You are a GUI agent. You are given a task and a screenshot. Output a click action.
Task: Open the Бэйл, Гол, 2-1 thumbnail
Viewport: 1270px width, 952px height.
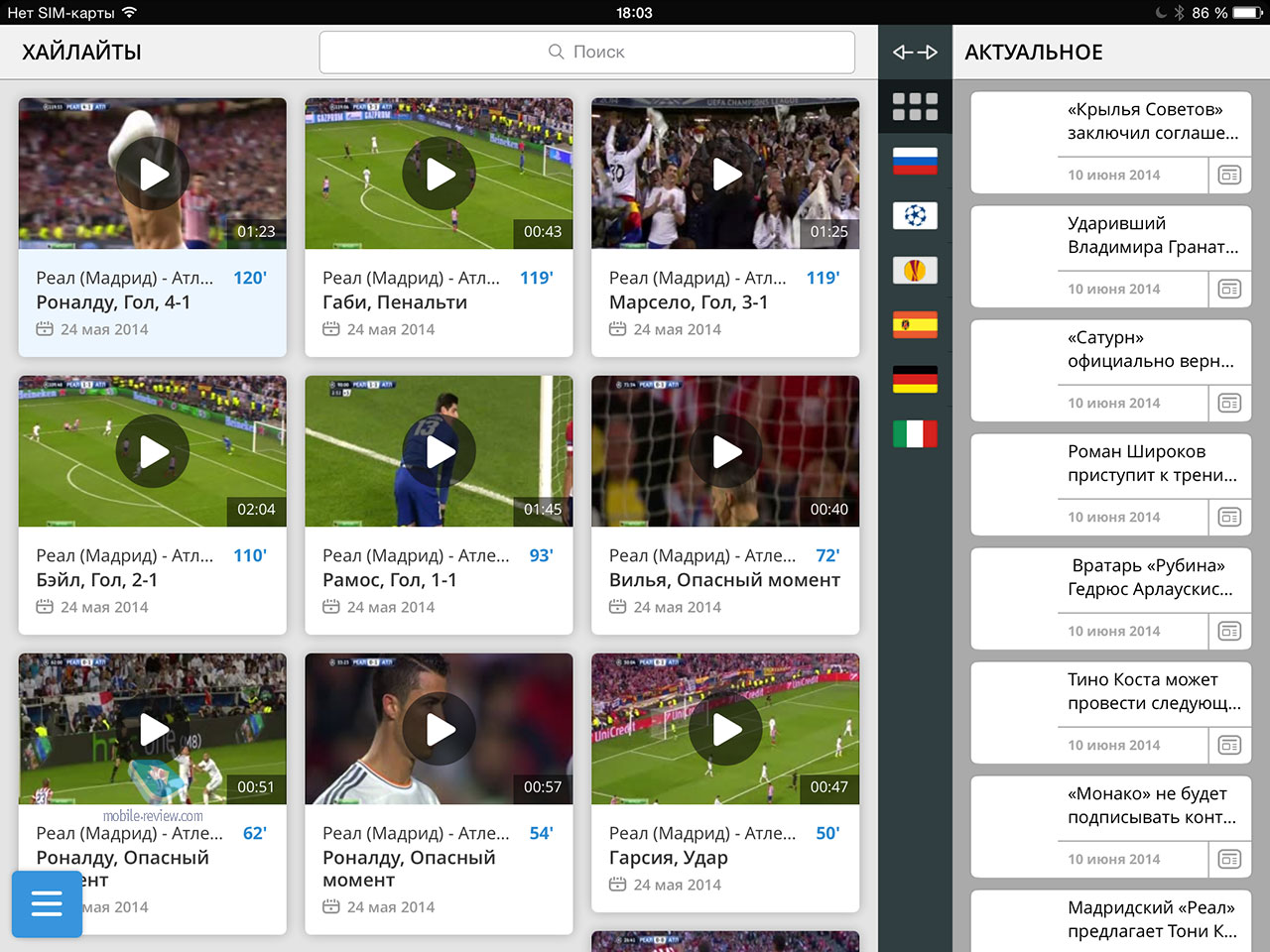pyautogui.click(x=153, y=452)
